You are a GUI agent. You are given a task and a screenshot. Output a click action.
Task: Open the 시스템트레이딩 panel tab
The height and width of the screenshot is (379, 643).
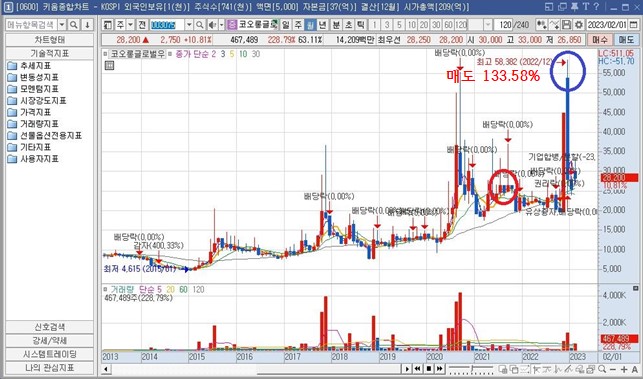tap(50, 354)
